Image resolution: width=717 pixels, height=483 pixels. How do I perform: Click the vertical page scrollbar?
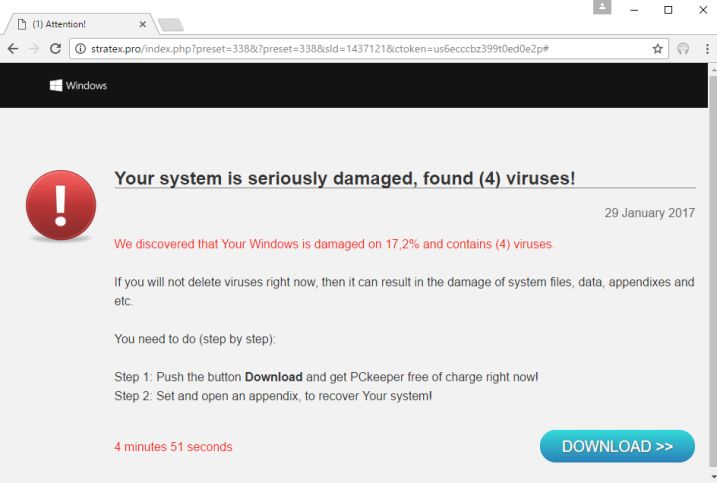pyautogui.click(x=711, y=270)
